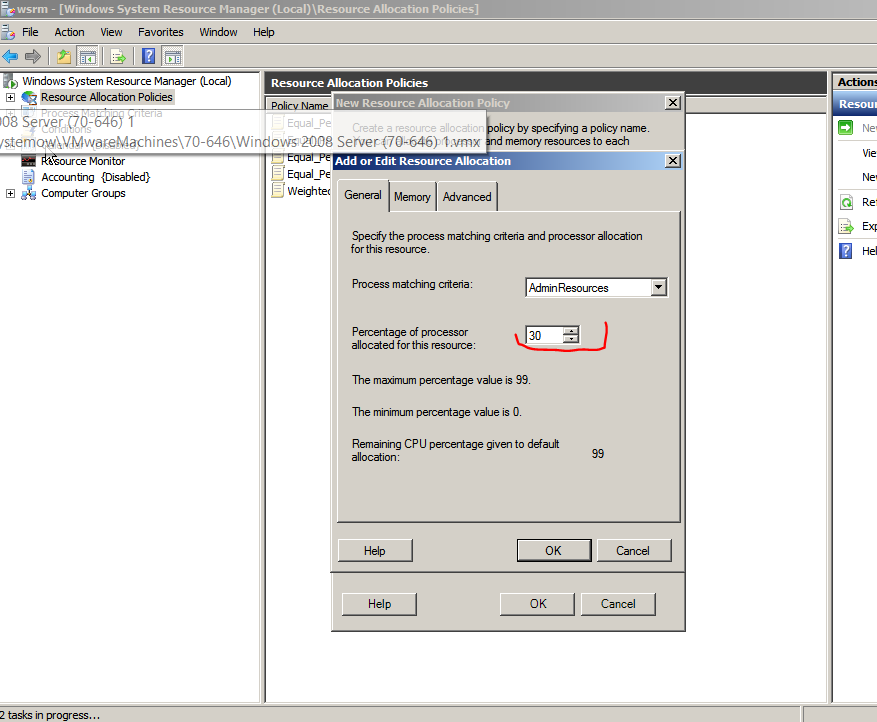Close the New Resource Allocation Policy dialog
Viewport: 877px width, 722px height.
(x=673, y=103)
